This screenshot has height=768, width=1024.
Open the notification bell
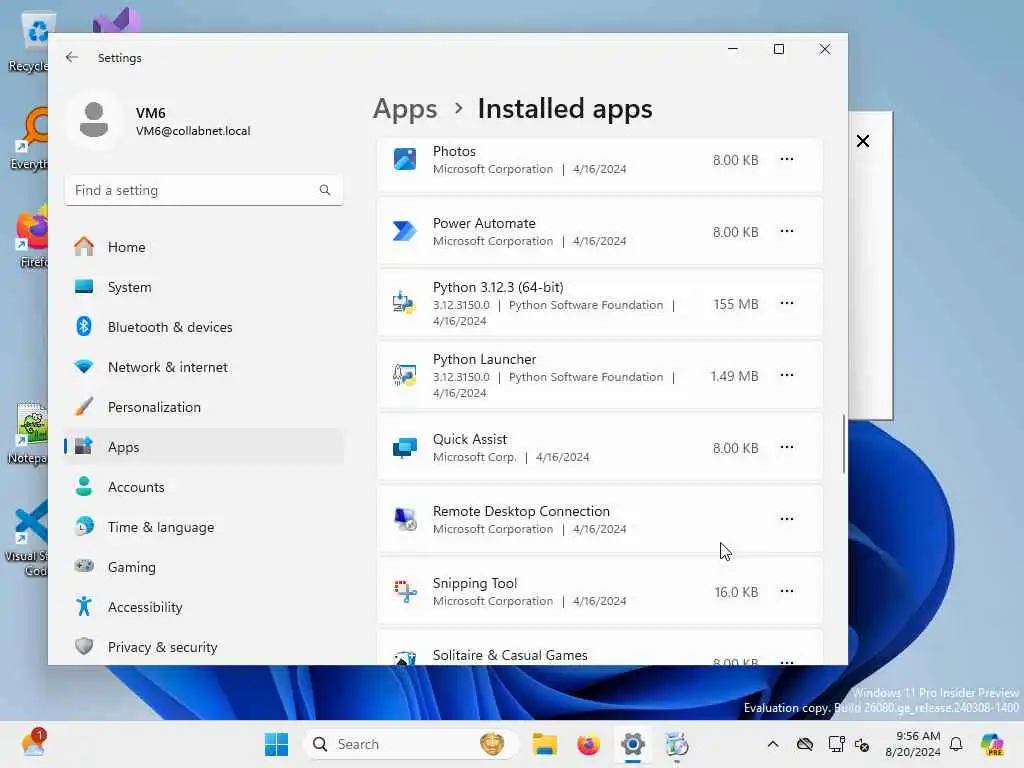click(x=956, y=744)
